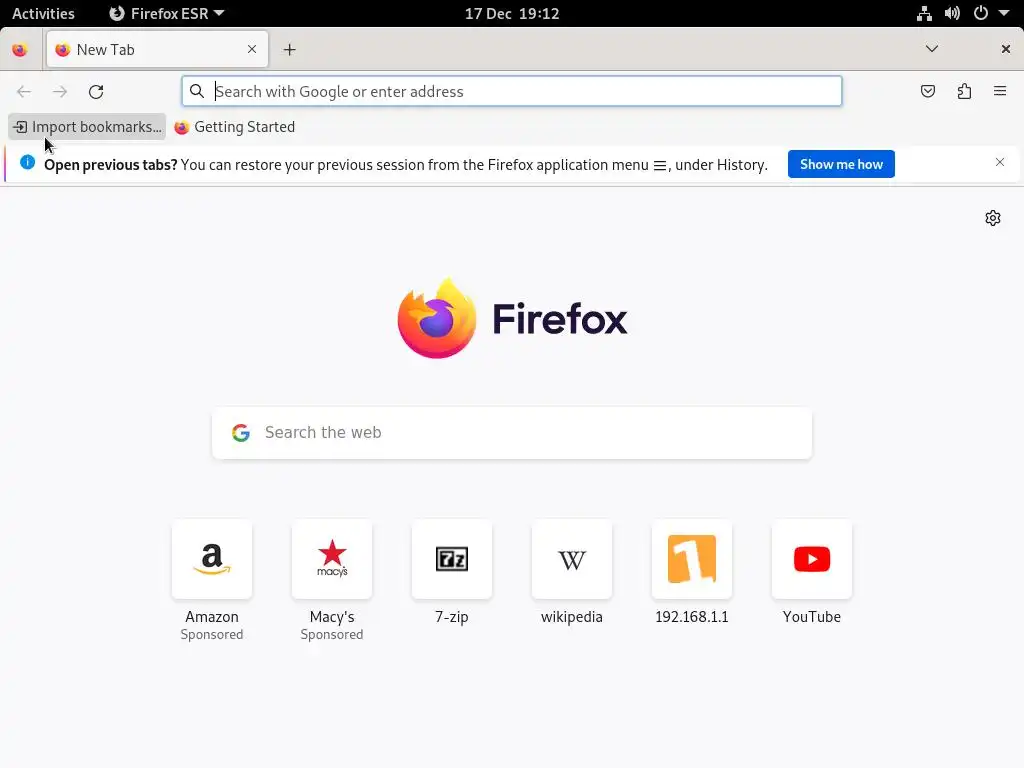Open the Firefox ESR app menu

167,14
